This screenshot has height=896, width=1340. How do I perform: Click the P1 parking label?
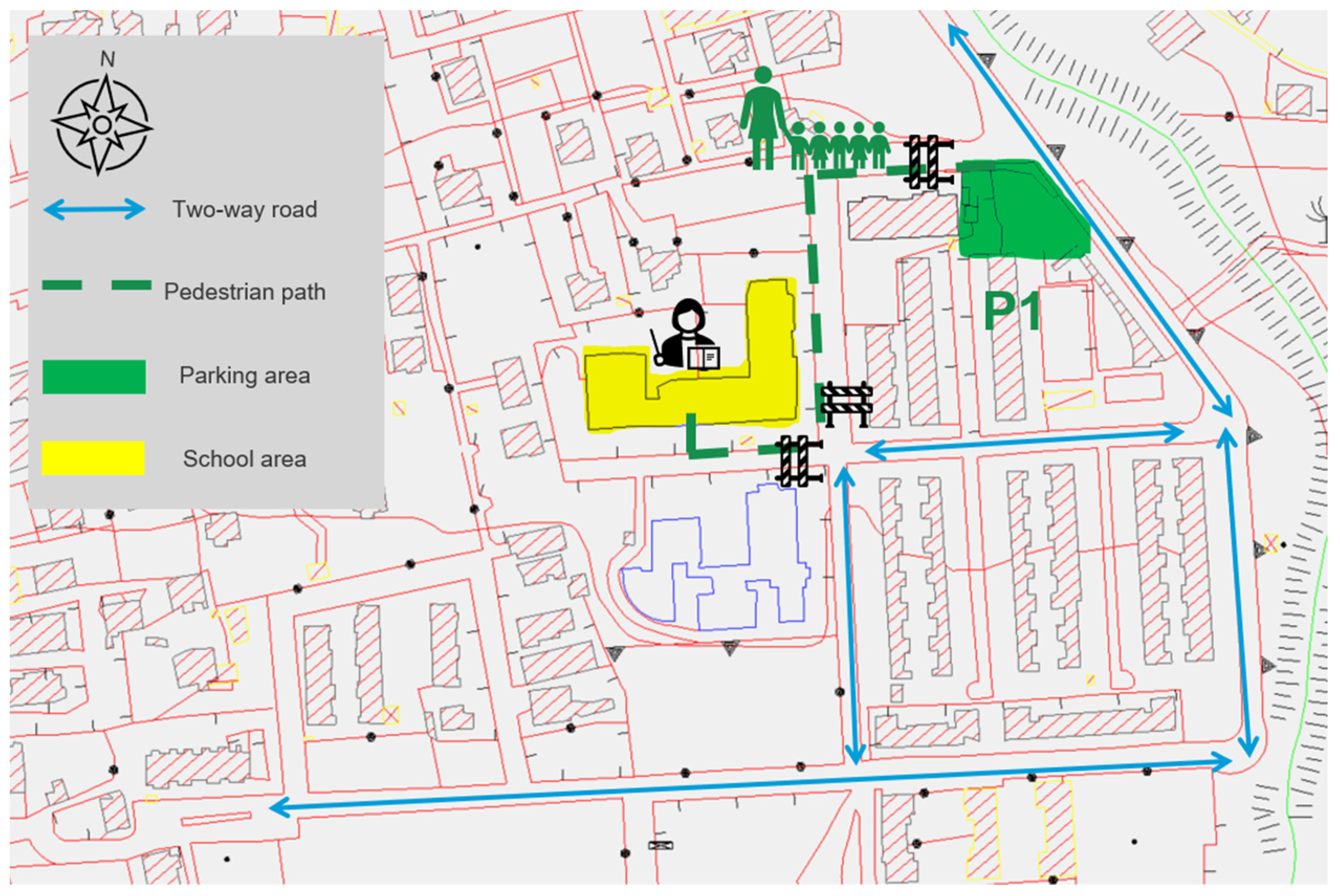pos(1012,311)
